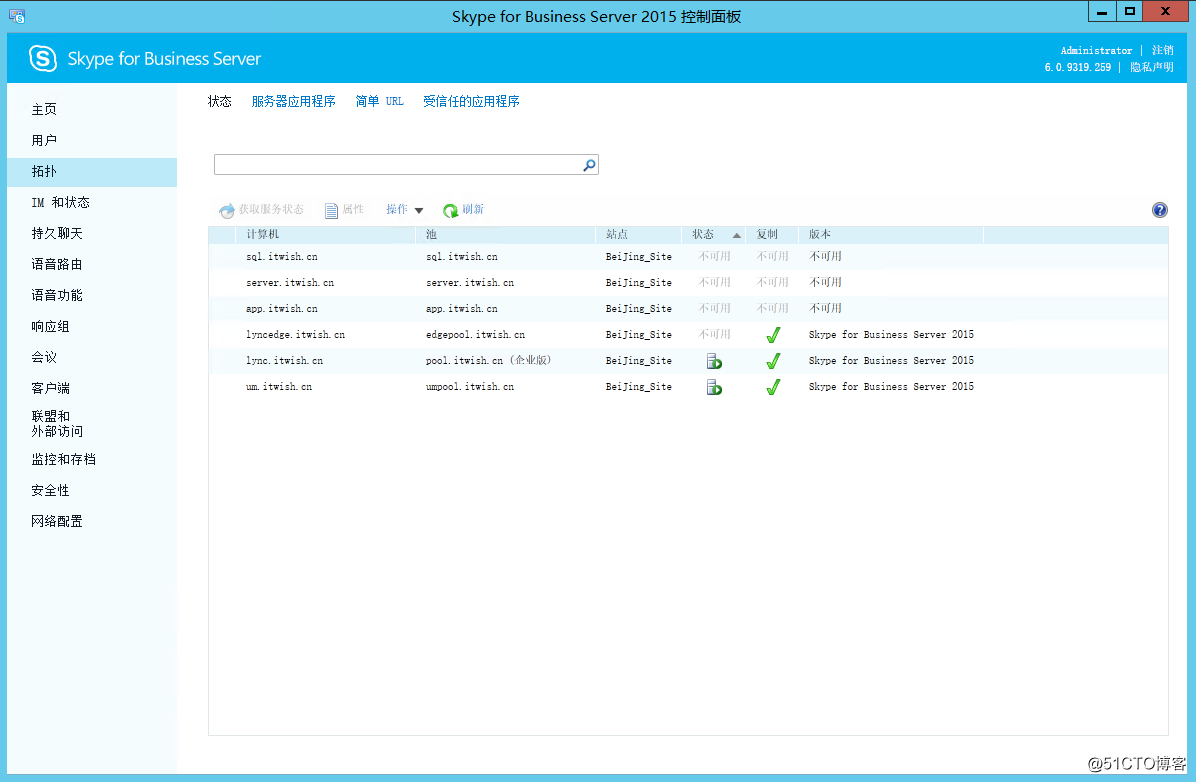Click the Skype logo in header
The height and width of the screenshot is (782, 1196).
tap(43, 59)
